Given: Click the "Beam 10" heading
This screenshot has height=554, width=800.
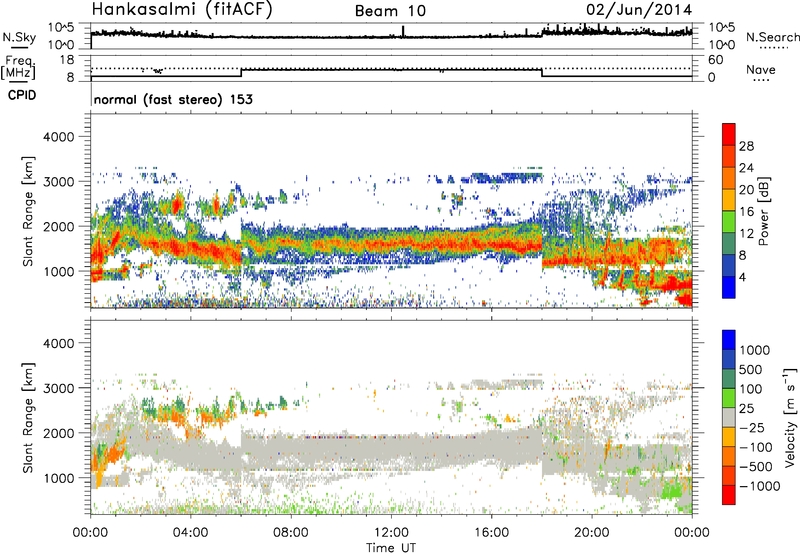Looking at the screenshot, I should 390,11.
